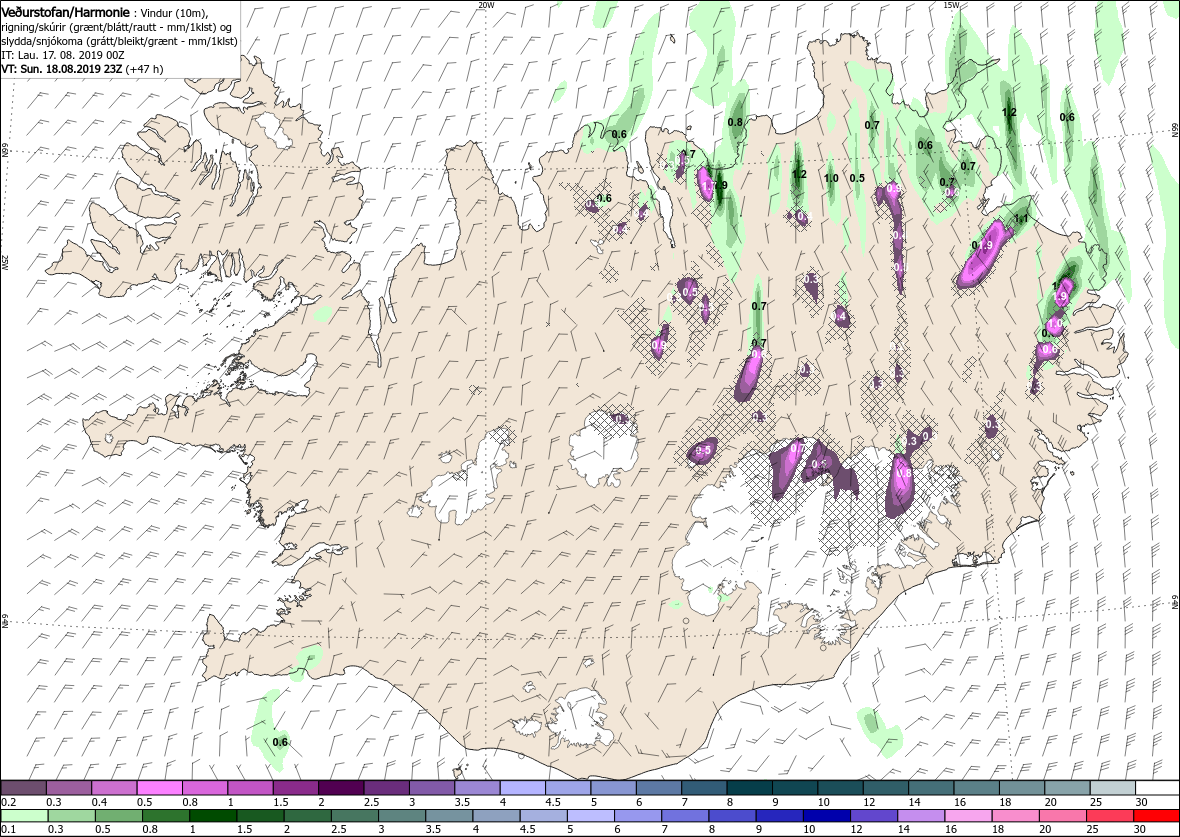Click the lower legend swatch between 10 and 12
Viewport: 1180px width, 837px height.
828,816
